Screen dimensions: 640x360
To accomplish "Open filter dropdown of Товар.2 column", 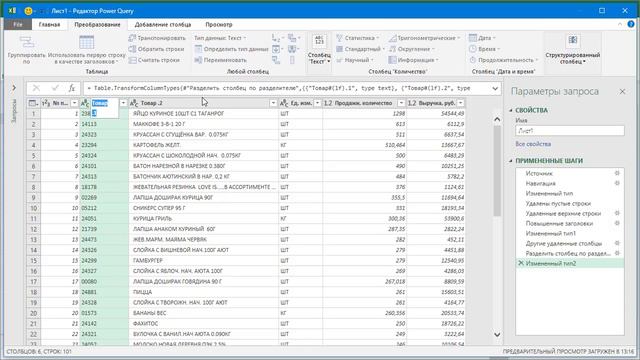I will coord(273,103).
